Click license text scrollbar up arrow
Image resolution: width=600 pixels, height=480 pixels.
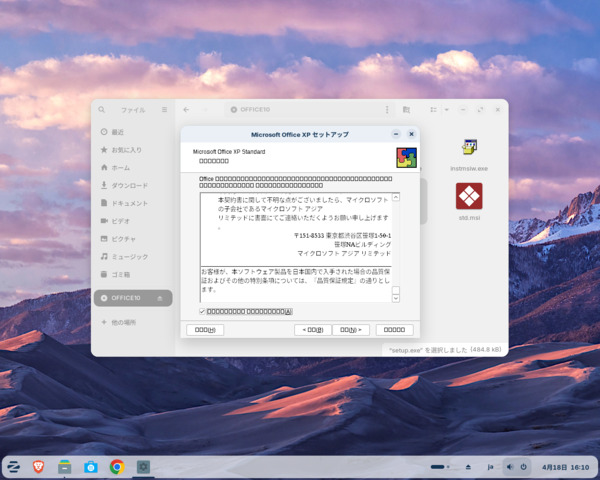tap(396, 197)
